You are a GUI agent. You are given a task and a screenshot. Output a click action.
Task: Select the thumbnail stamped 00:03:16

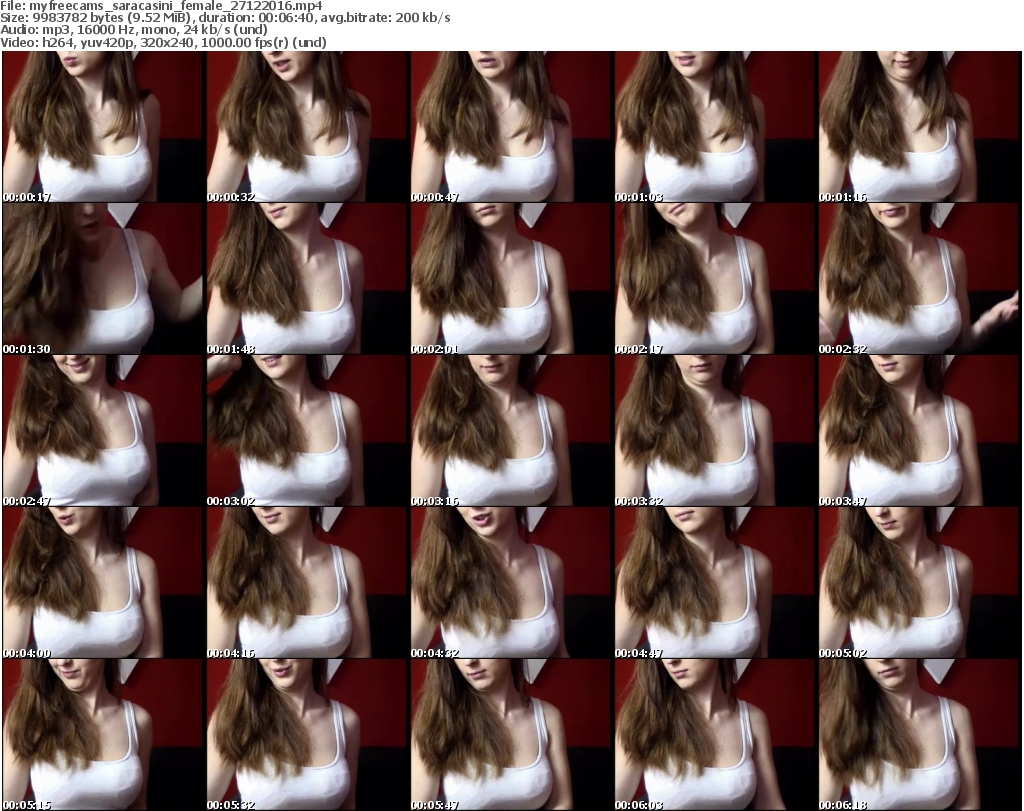(x=511, y=431)
